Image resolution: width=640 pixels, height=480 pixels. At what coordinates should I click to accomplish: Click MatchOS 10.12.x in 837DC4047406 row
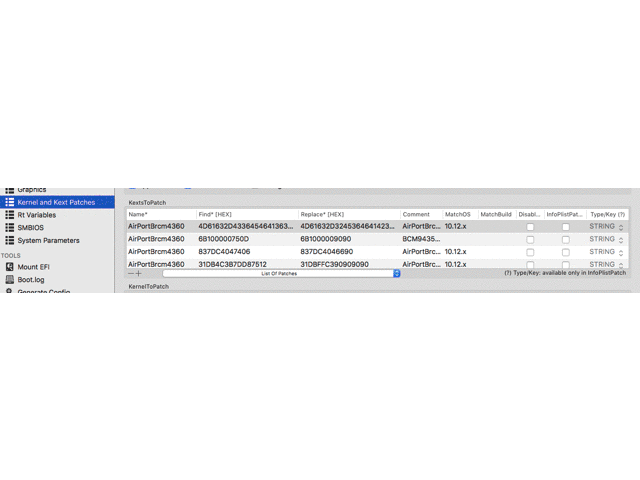coord(456,251)
